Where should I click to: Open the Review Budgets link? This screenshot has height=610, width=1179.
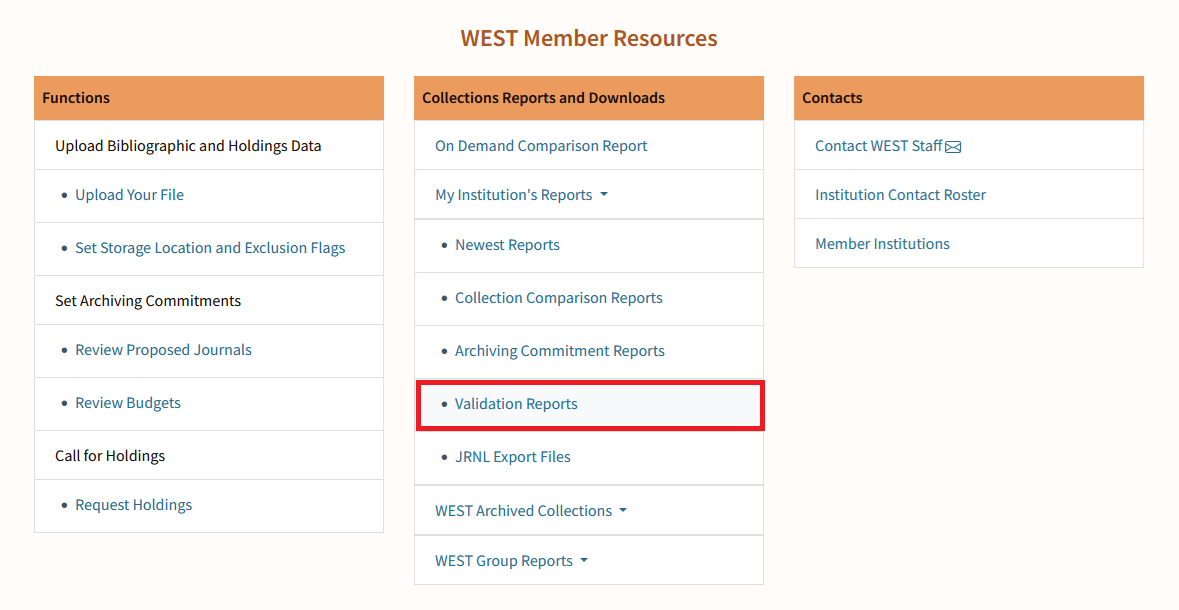(x=128, y=403)
